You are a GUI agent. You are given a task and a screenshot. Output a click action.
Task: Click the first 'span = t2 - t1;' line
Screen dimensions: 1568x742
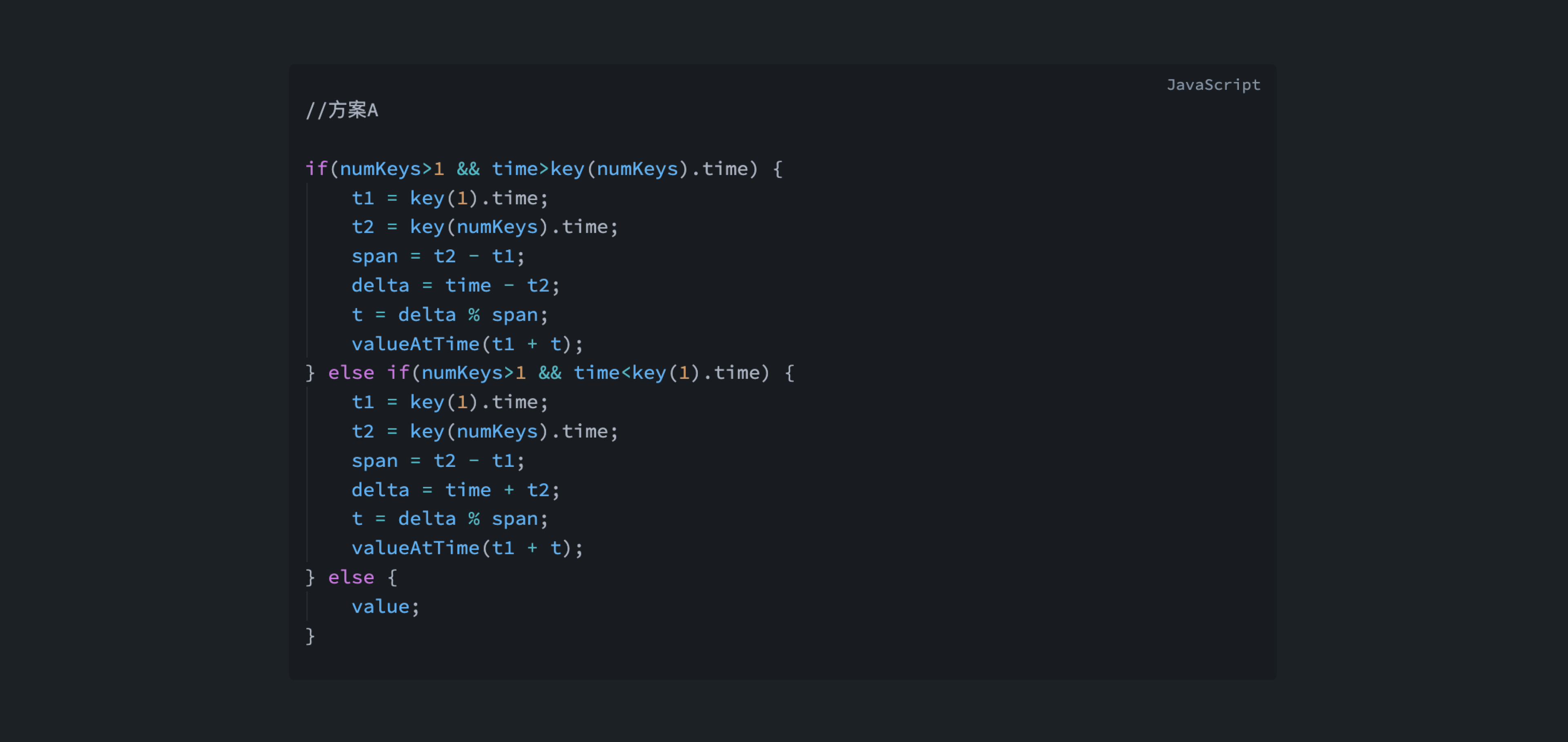point(438,256)
